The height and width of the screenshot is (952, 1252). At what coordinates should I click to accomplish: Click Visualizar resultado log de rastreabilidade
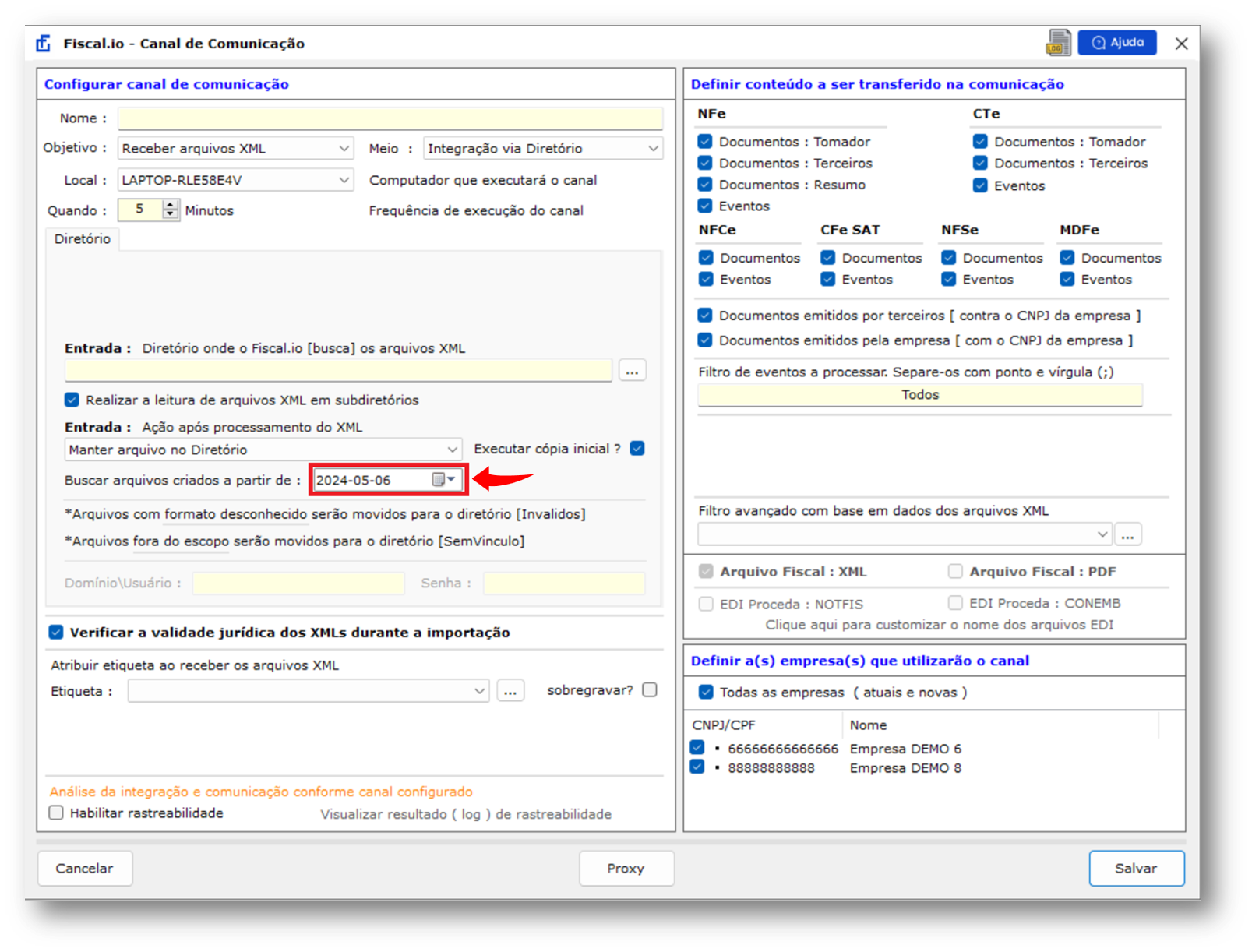point(466,814)
